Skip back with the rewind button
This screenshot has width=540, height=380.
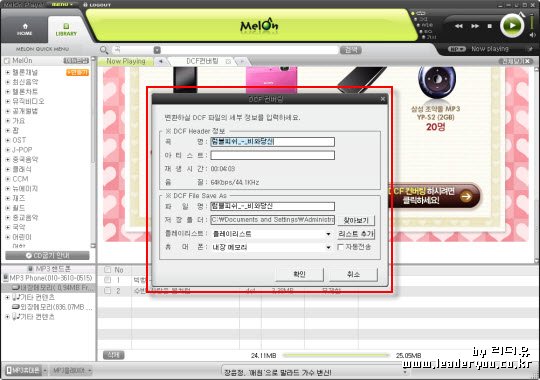coord(459,26)
